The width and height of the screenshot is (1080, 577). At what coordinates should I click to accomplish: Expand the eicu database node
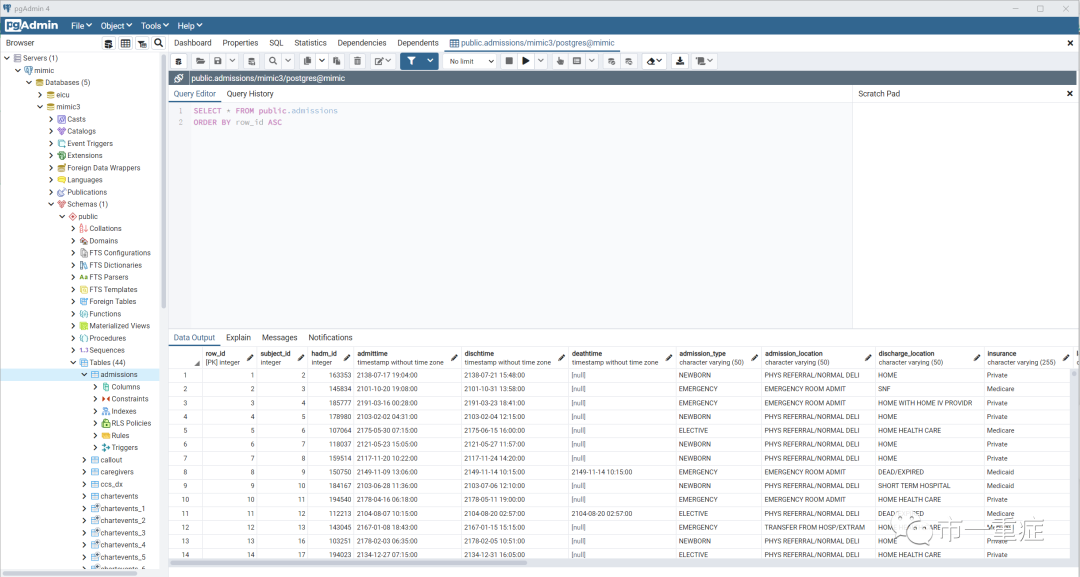pyautogui.click(x=40, y=95)
